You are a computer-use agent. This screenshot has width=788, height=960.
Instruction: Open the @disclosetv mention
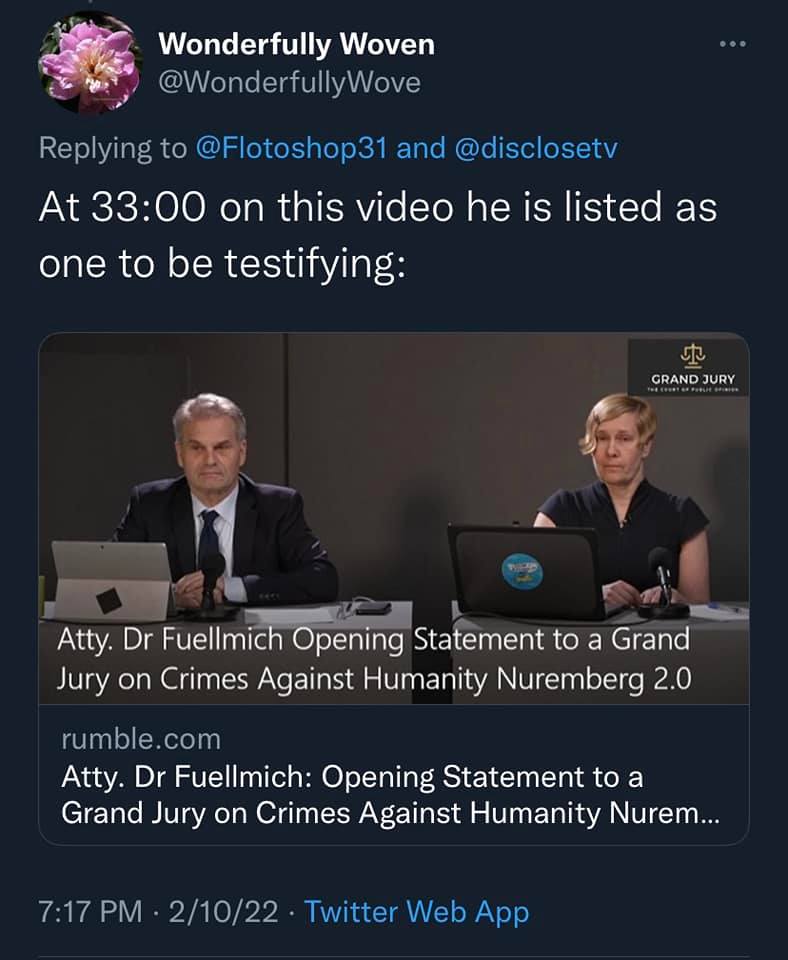pyautogui.click(x=535, y=149)
